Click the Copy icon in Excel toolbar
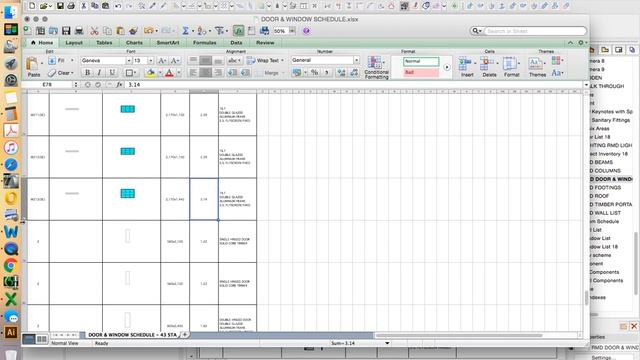Viewport: 640px width, 360px height. click(x=107, y=31)
